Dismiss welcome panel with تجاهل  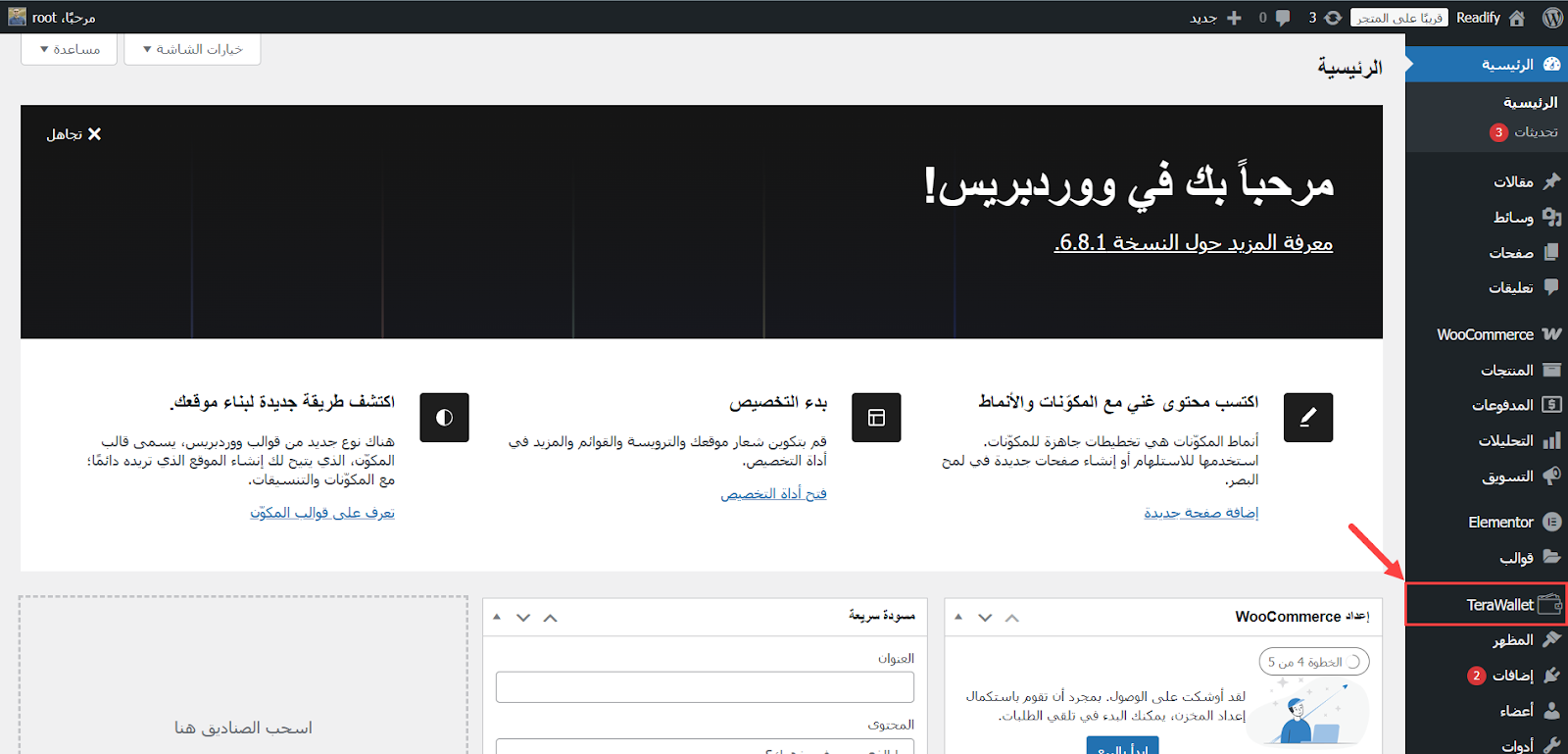(74, 134)
